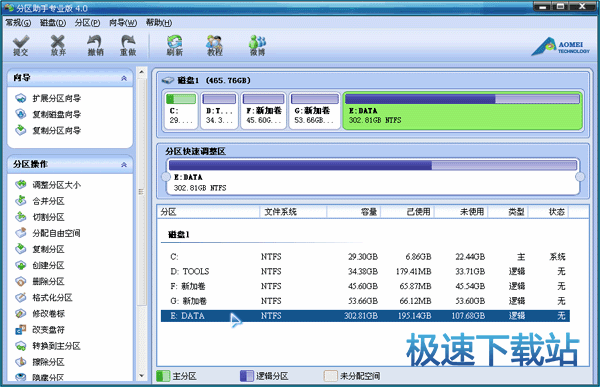The height and width of the screenshot is (387, 600).
Task: Select the D:T... partition block in disk map
Action: pos(219,110)
